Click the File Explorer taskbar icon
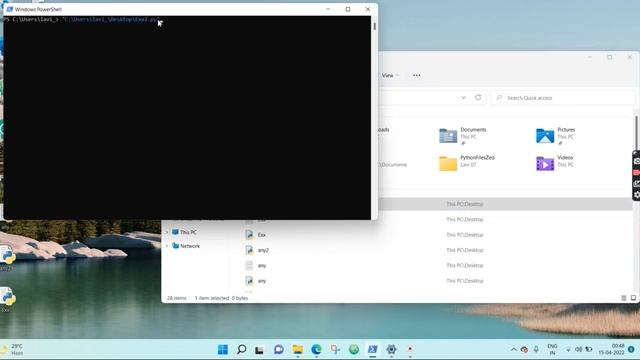This screenshot has height=360, width=640. pyautogui.click(x=298, y=349)
